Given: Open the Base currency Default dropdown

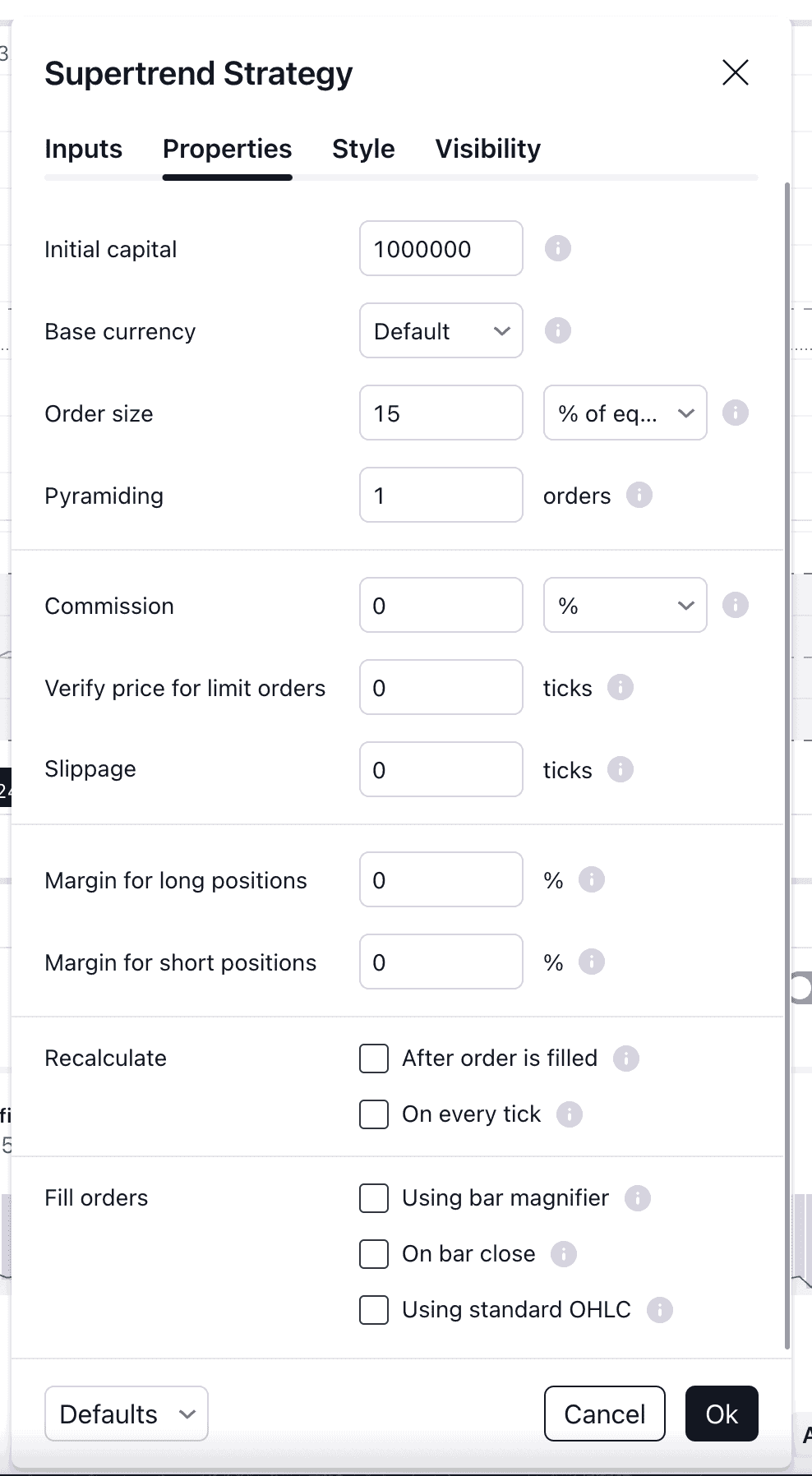Looking at the screenshot, I should pyautogui.click(x=441, y=330).
